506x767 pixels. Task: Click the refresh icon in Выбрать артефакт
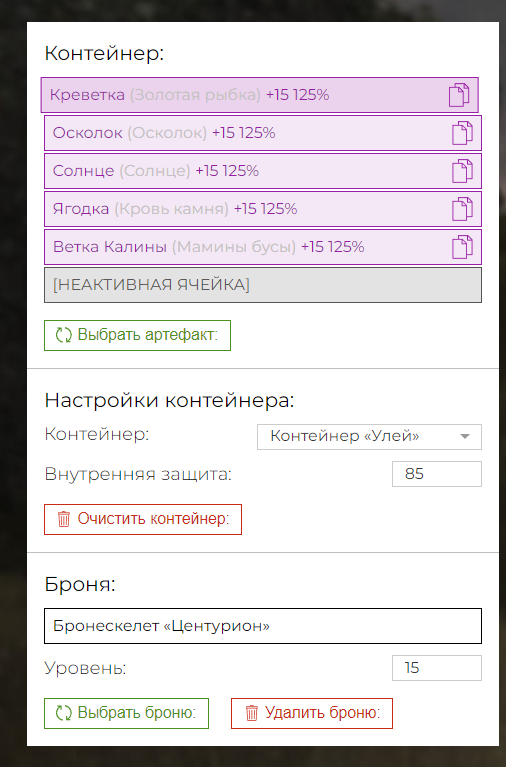coord(64,335)
